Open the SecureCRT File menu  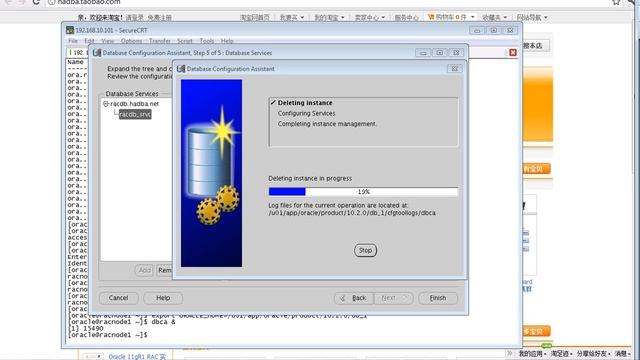point(73,41)
